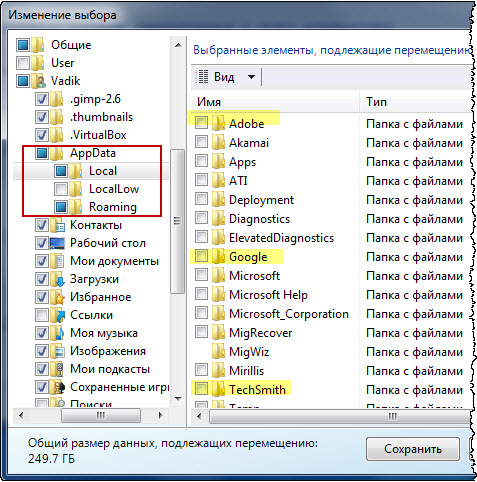
Task: Click tree horizontal scrollbar right arrow
Action: [161, 415]
